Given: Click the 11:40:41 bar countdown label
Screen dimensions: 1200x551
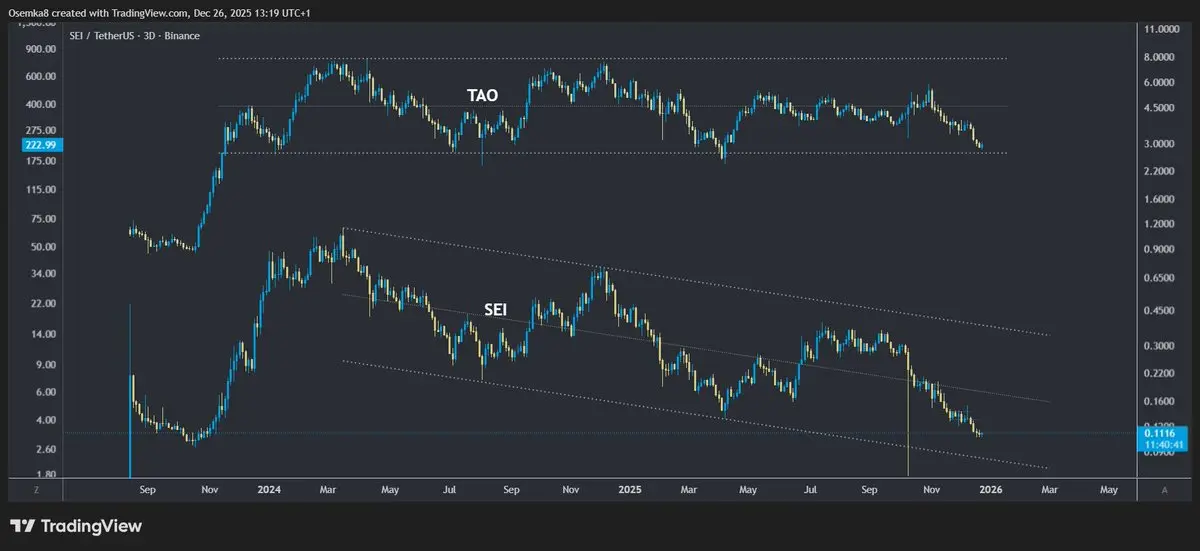Looking at the screenshot, I should 1163,443.
